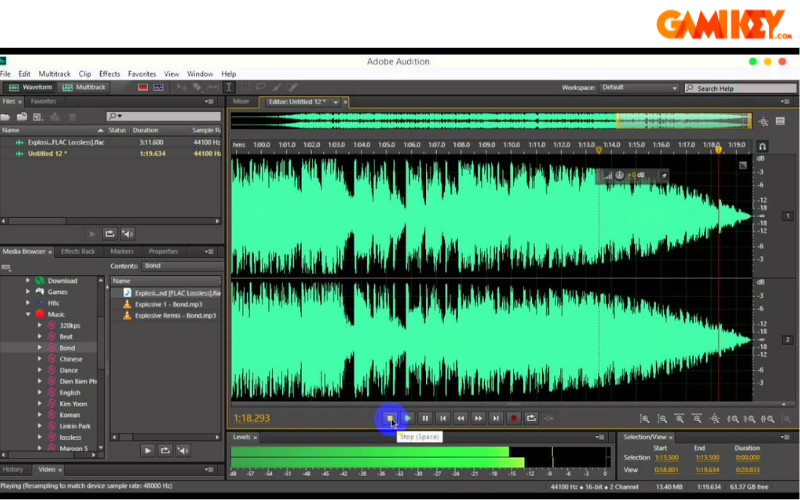Pin the HUD gain control

664,176
